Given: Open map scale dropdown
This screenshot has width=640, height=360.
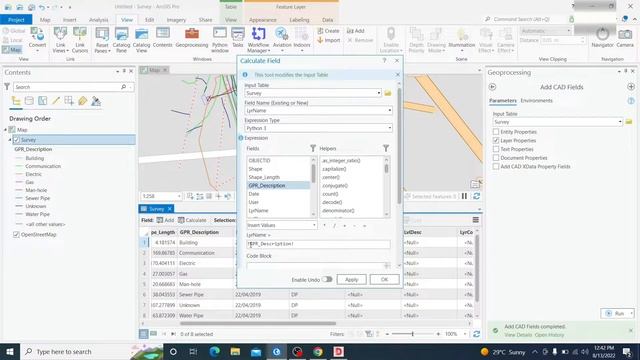Looking at the screenshot, I should coord(179,196).
